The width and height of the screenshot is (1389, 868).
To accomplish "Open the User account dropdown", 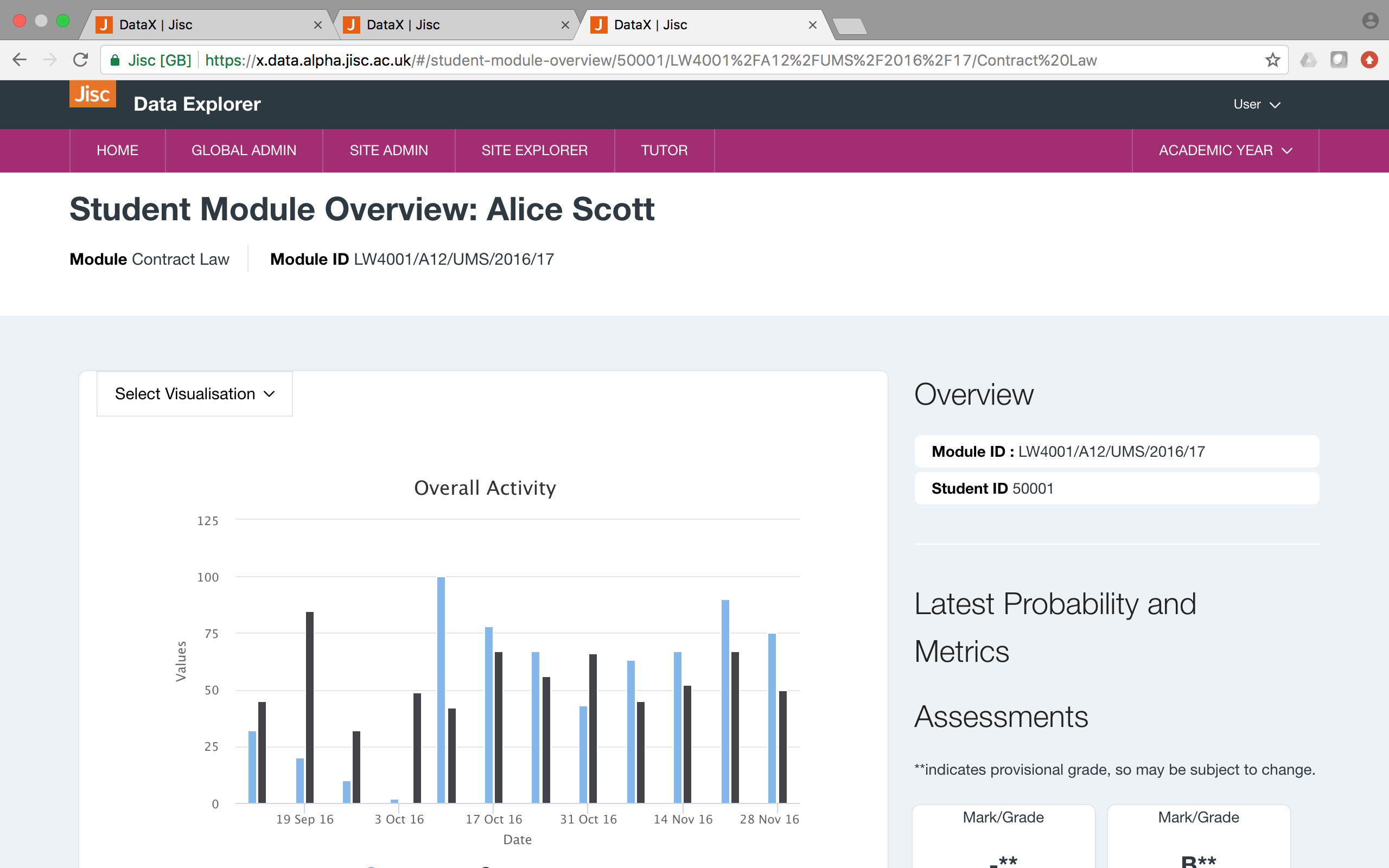I will tap(1257, 105).
